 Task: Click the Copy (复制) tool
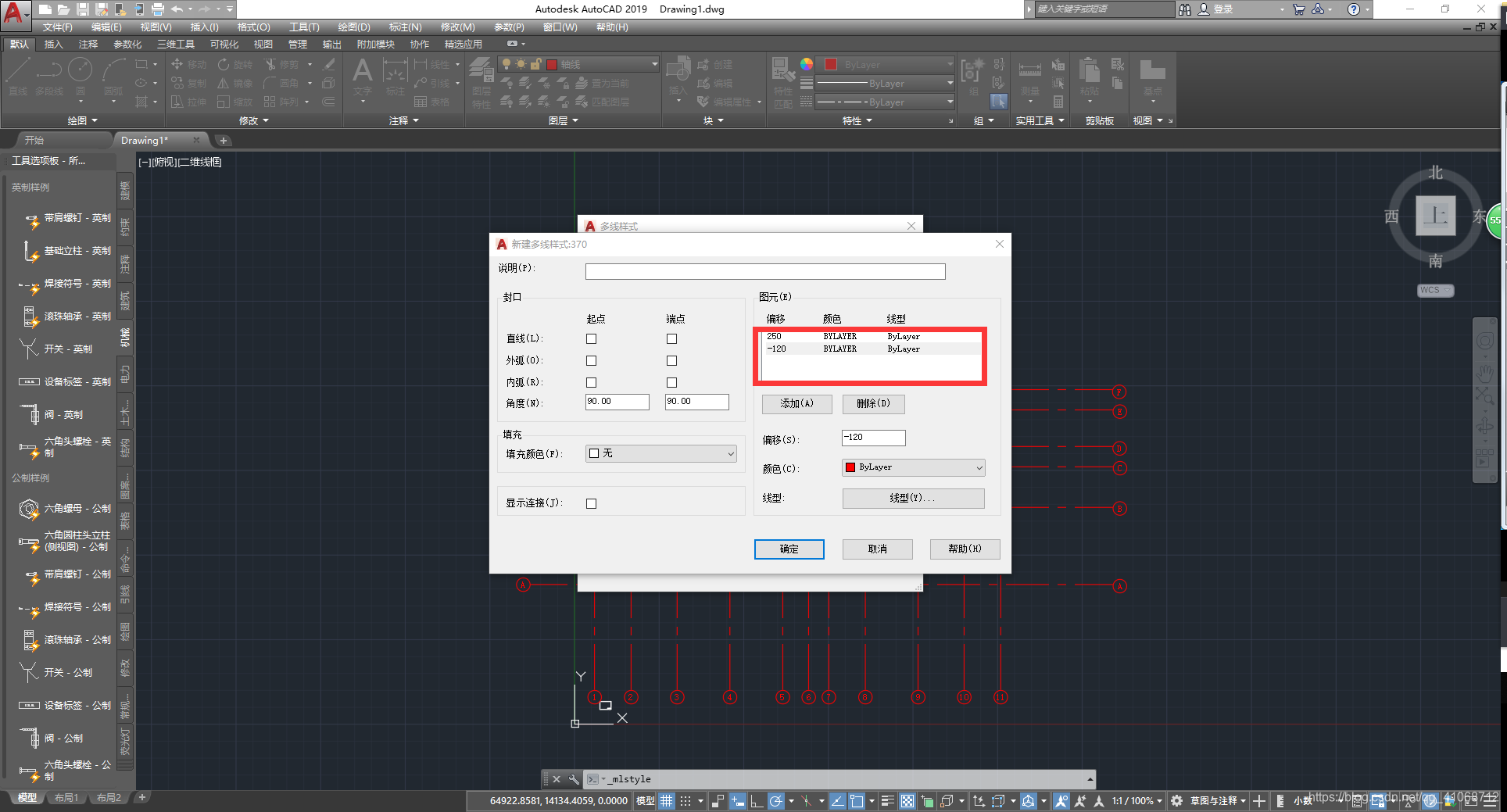[188, 83]
